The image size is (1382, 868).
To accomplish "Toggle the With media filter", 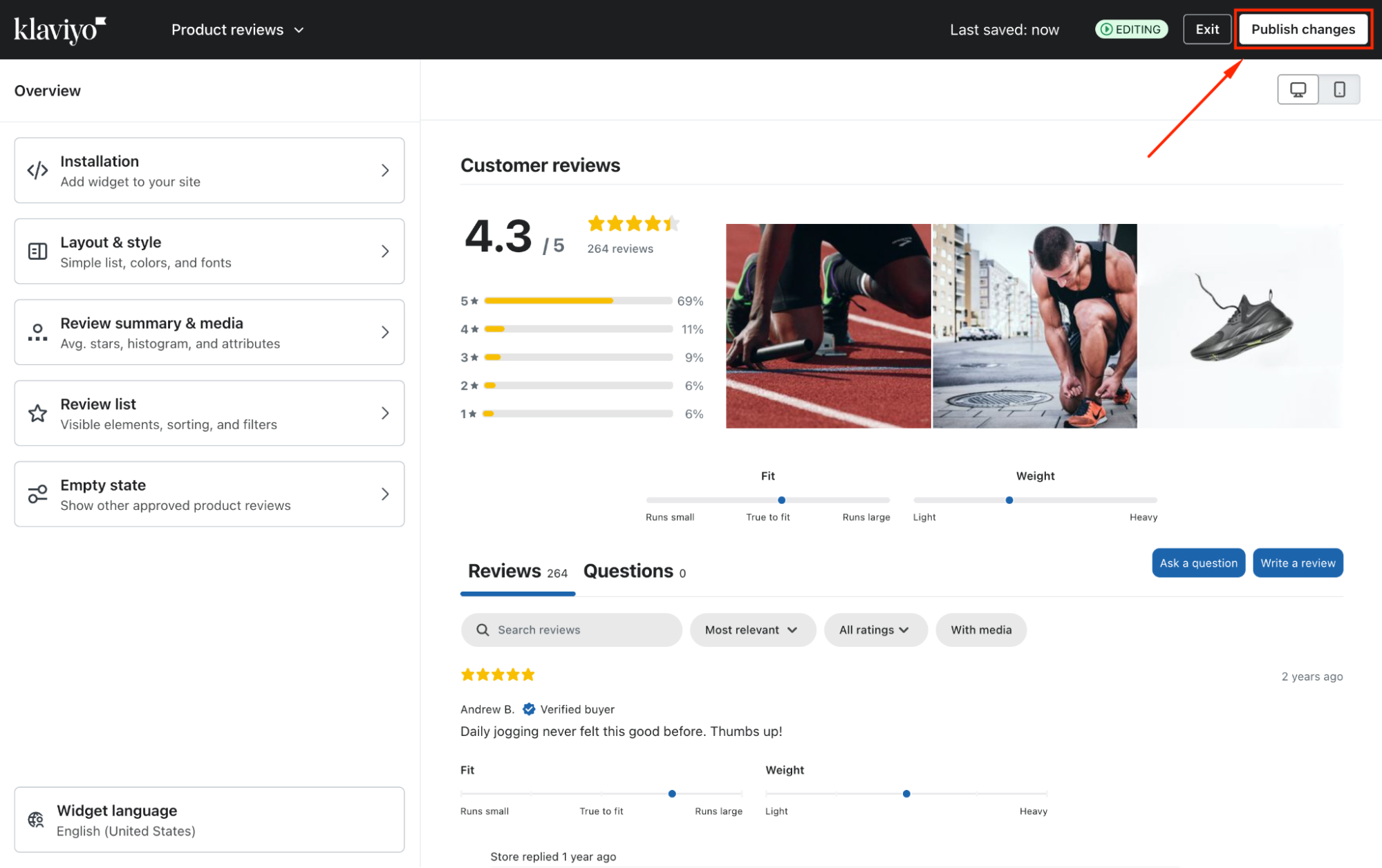I will pos(980,630).
